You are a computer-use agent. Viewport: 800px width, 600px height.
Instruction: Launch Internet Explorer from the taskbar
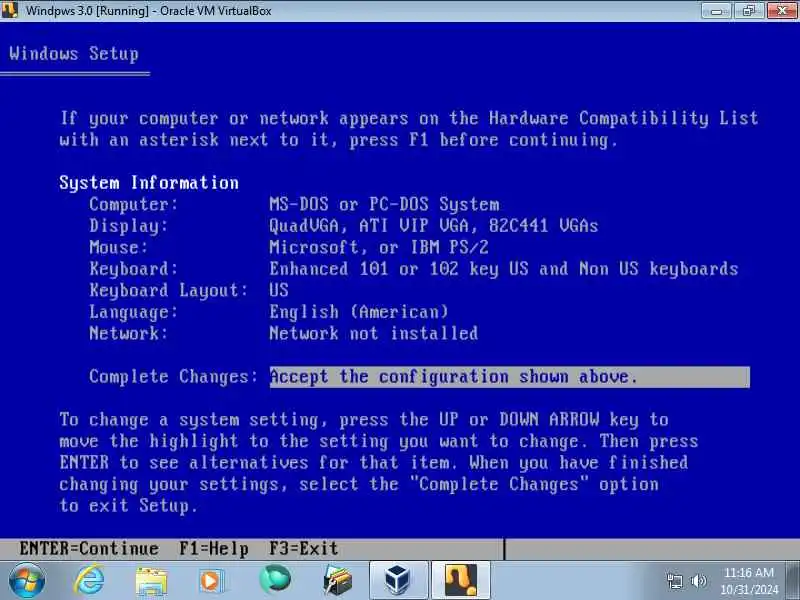[x=89, y=581]
